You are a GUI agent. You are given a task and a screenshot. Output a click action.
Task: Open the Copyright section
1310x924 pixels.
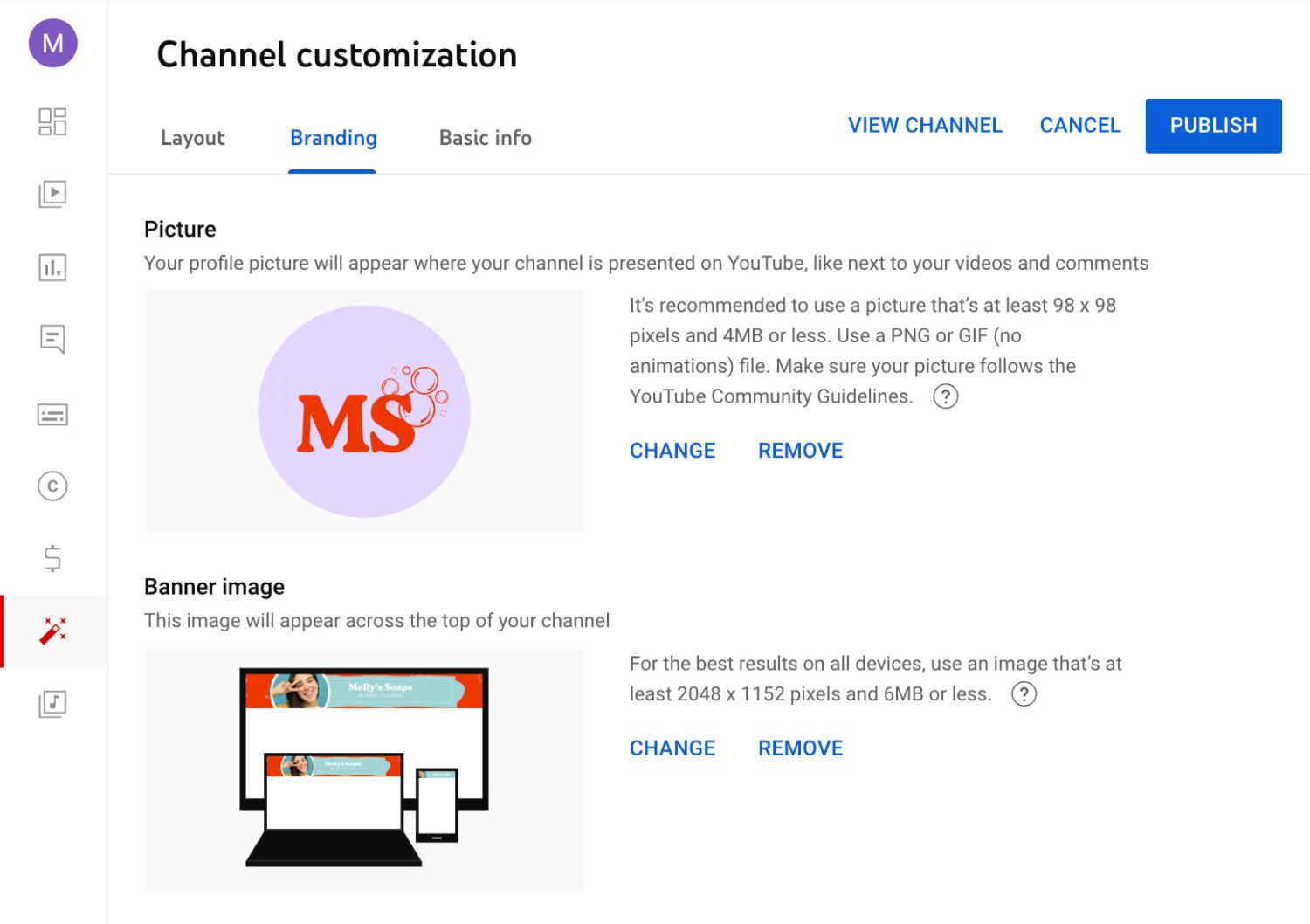pos(52,486)
